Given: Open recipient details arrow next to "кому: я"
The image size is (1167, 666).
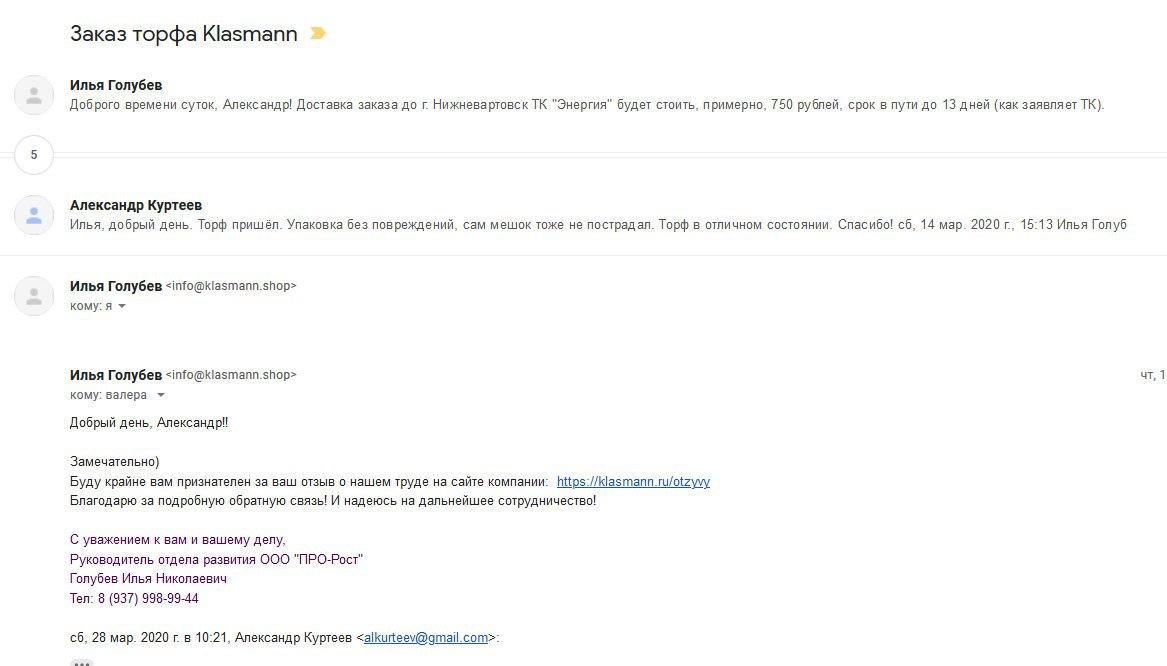Looking at the screenshot, I should point(122,306).
